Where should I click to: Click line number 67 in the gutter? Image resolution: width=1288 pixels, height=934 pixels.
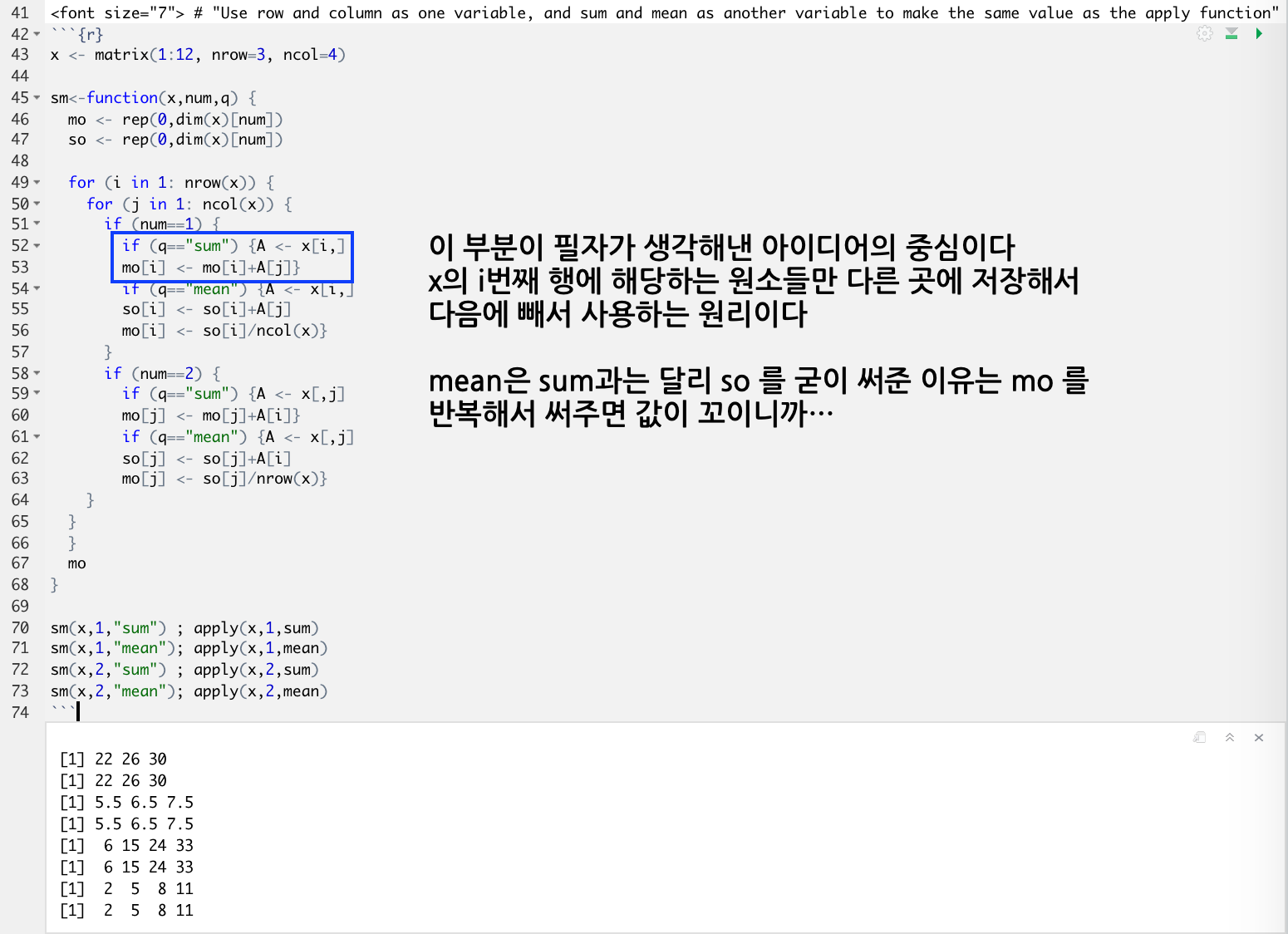pyautogui.click(x=20, y=563)
